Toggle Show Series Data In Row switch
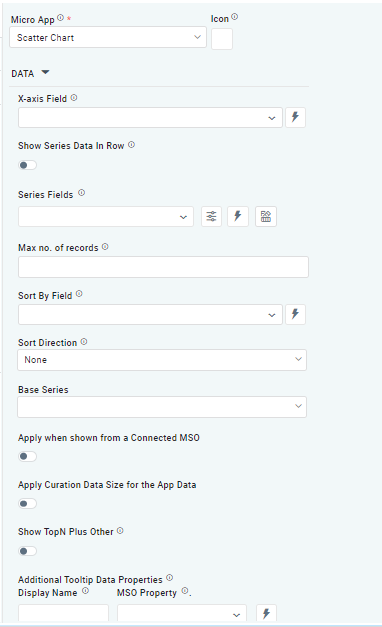This screenshot has height=627, width=382. 27,165
